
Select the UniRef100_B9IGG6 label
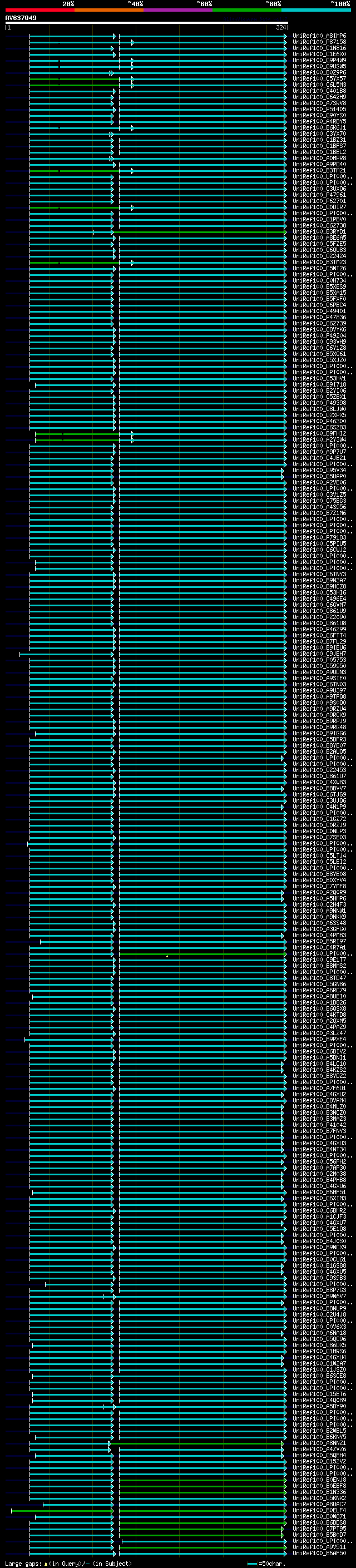(x=319, y=734)
